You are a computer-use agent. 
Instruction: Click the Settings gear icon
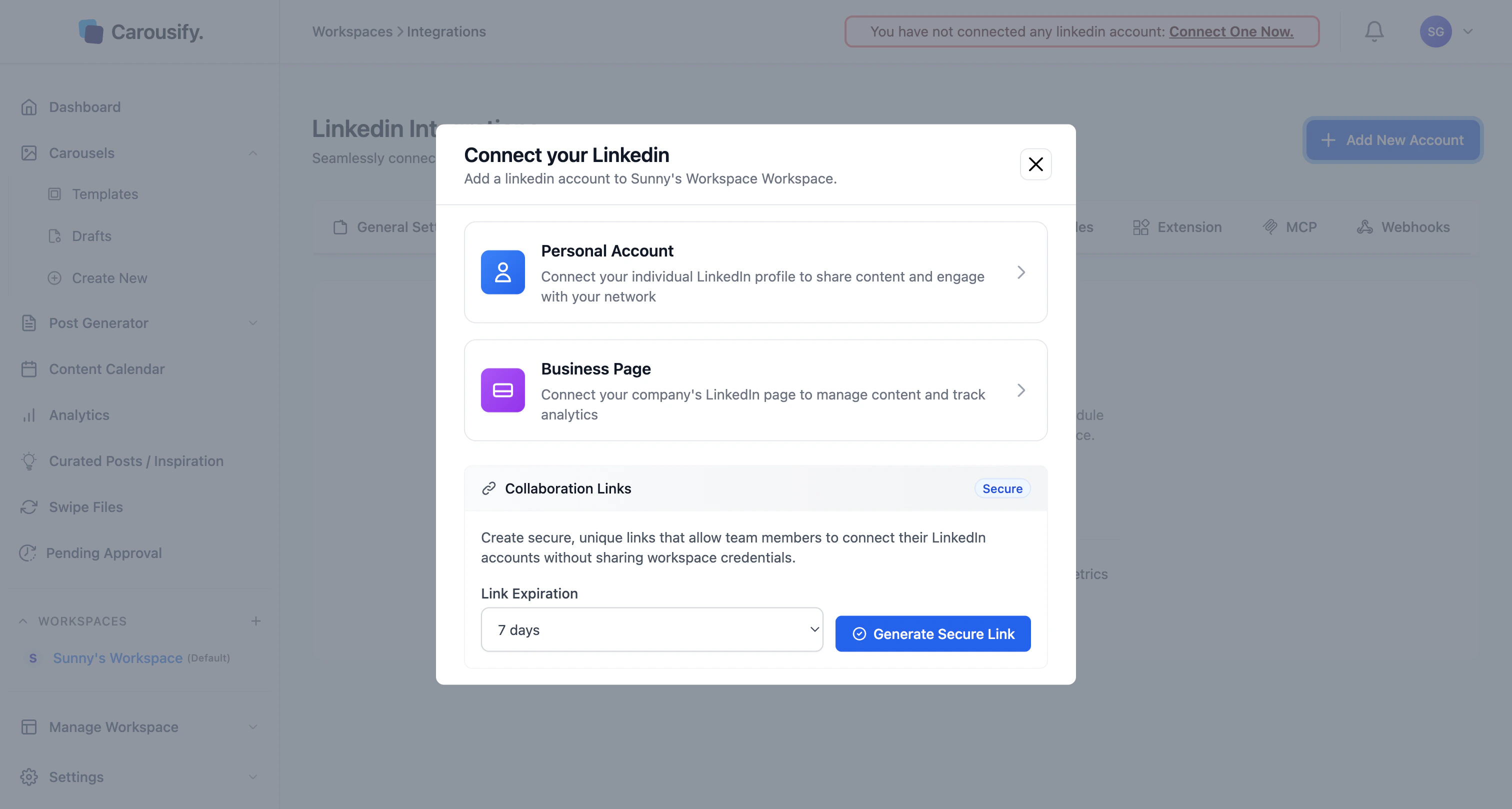click(x=29, y=776)
